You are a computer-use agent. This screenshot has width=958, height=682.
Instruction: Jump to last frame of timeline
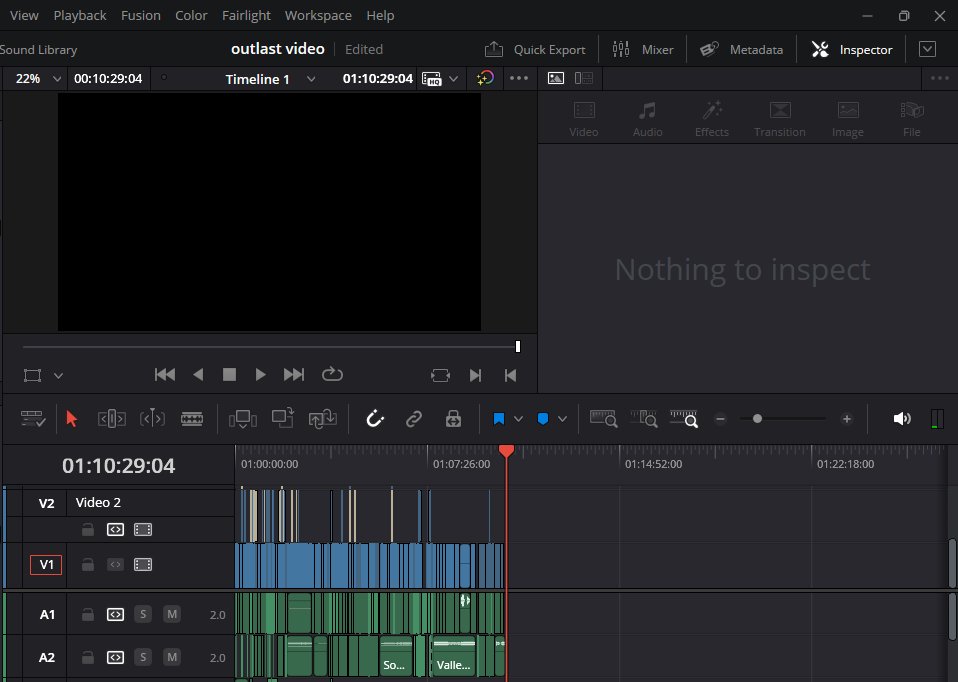click(x=294, y=375)
